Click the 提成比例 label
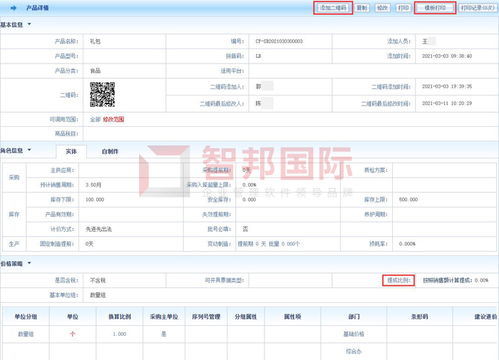This screenshot has height=360, width=499. 398,280
